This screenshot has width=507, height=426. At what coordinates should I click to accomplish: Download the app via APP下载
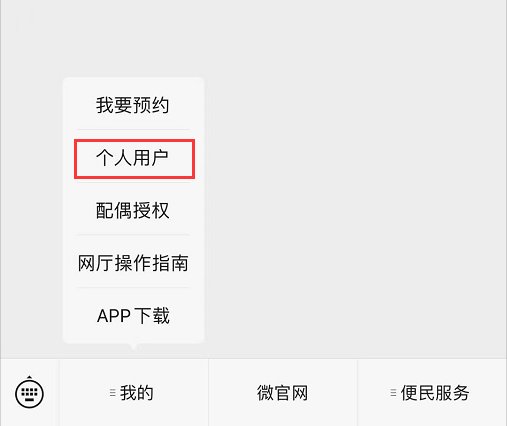[x=133, y=315]
